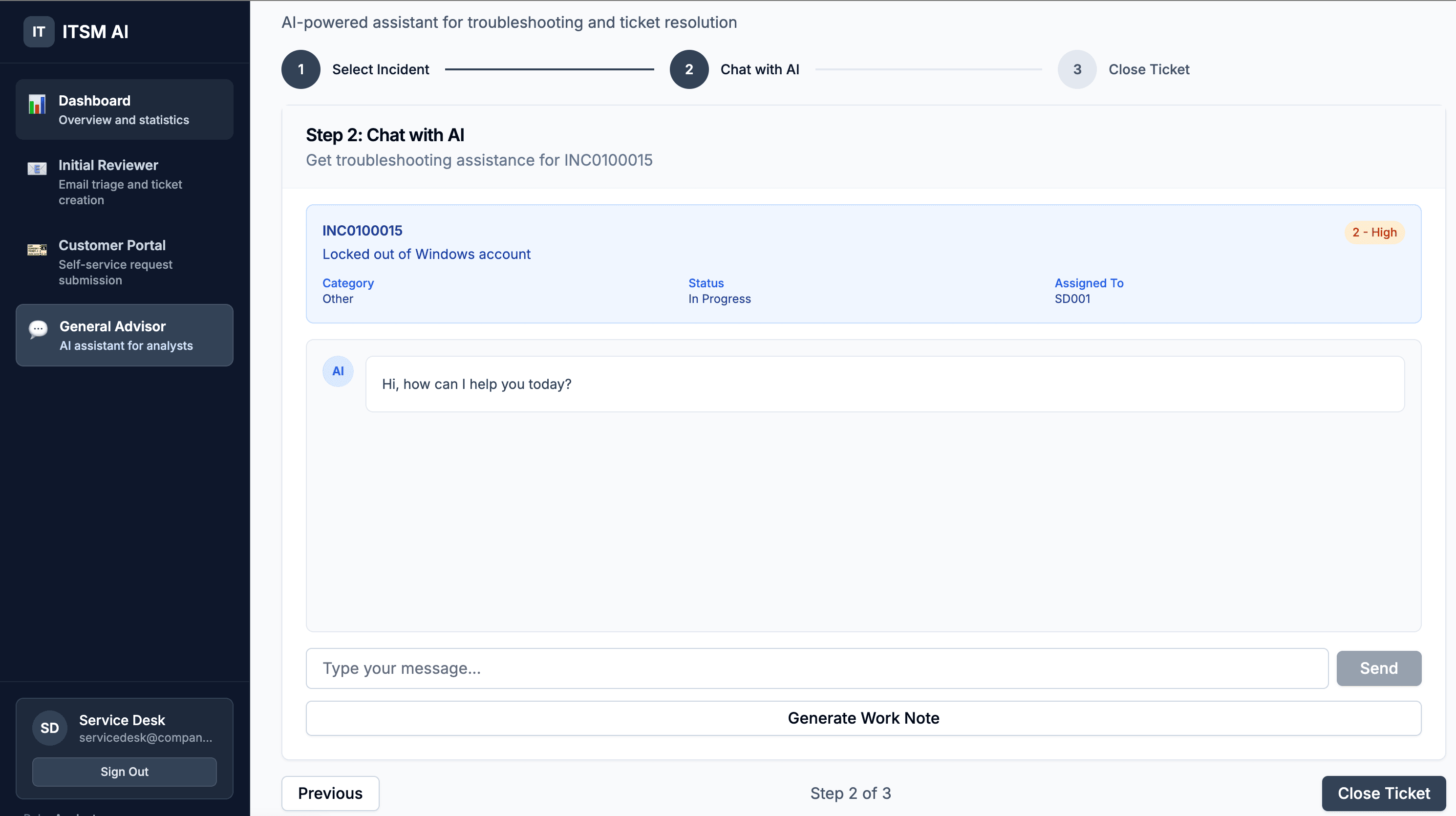The width and height of the screenshot is (1456, 816).
Task: Click the SD Service Desk avatar
Action: [x=49, y=728]
